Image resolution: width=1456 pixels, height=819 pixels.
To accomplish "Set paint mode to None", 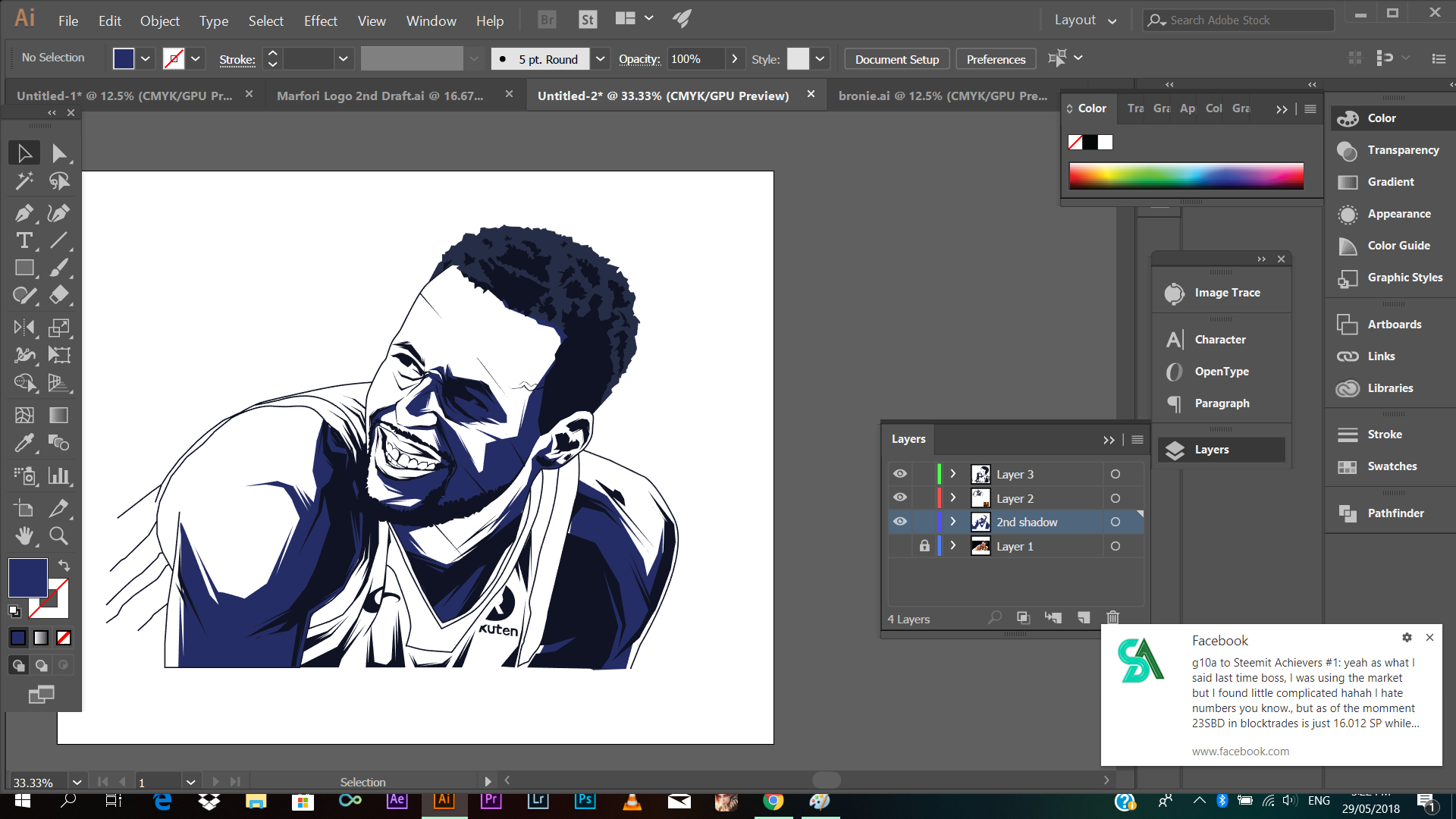I will click(x=64, y=638).
